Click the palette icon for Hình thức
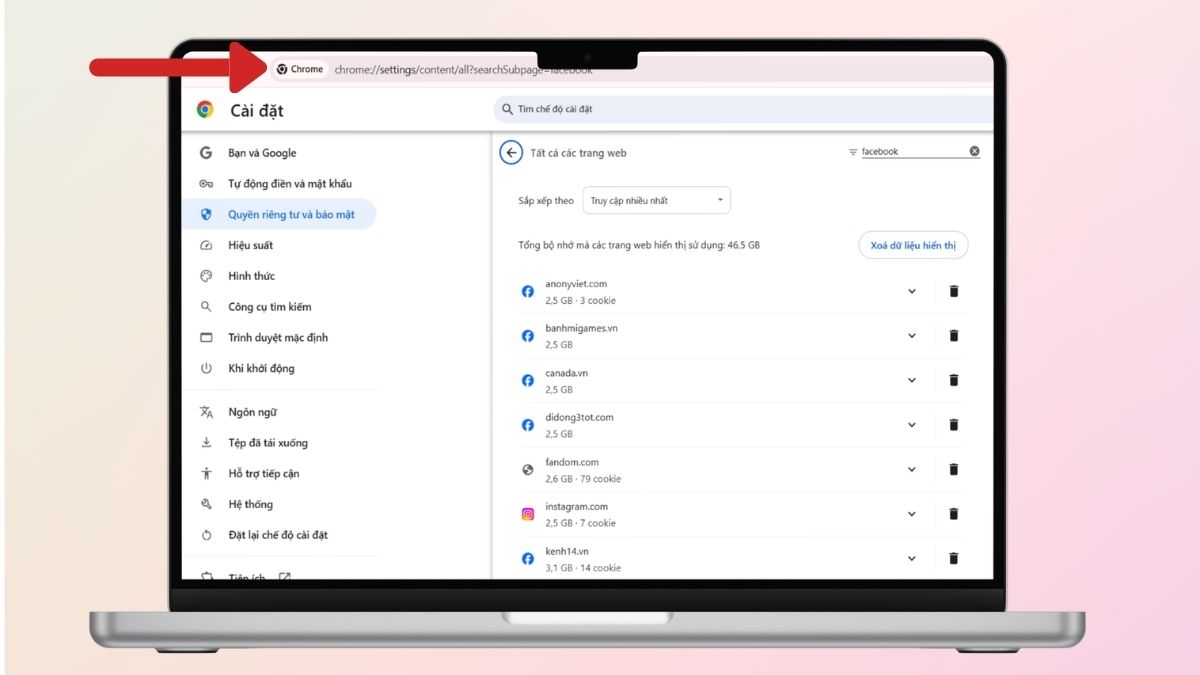 click(x=206, y=276)
